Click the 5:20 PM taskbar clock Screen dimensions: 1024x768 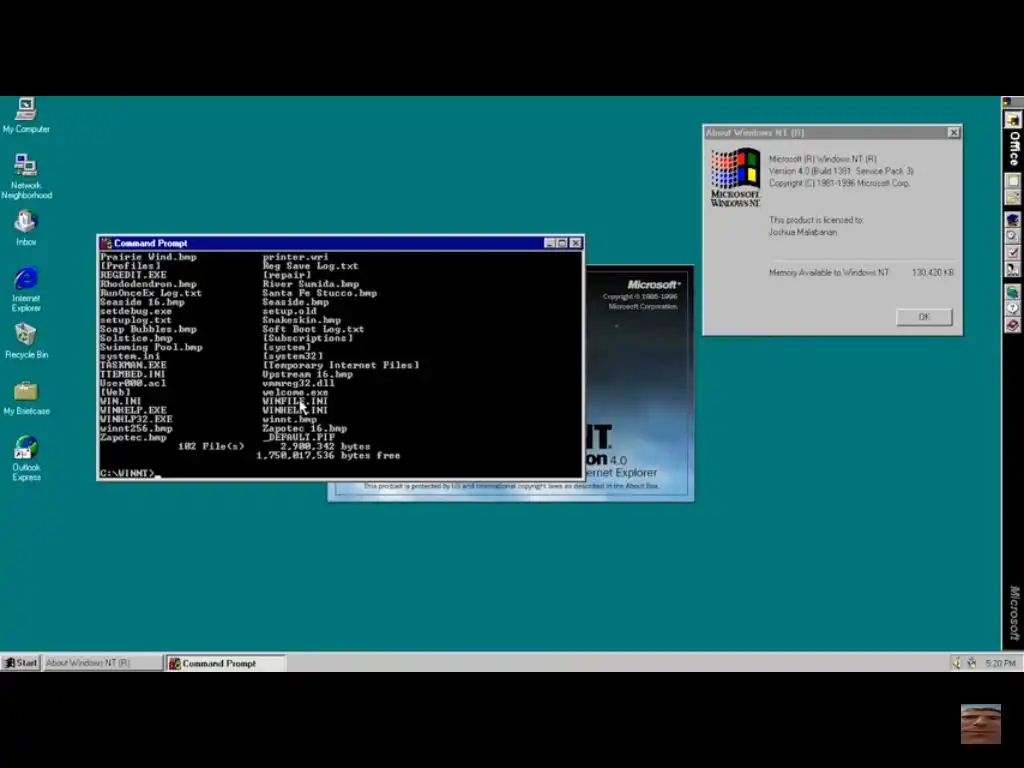[1000, 663]
